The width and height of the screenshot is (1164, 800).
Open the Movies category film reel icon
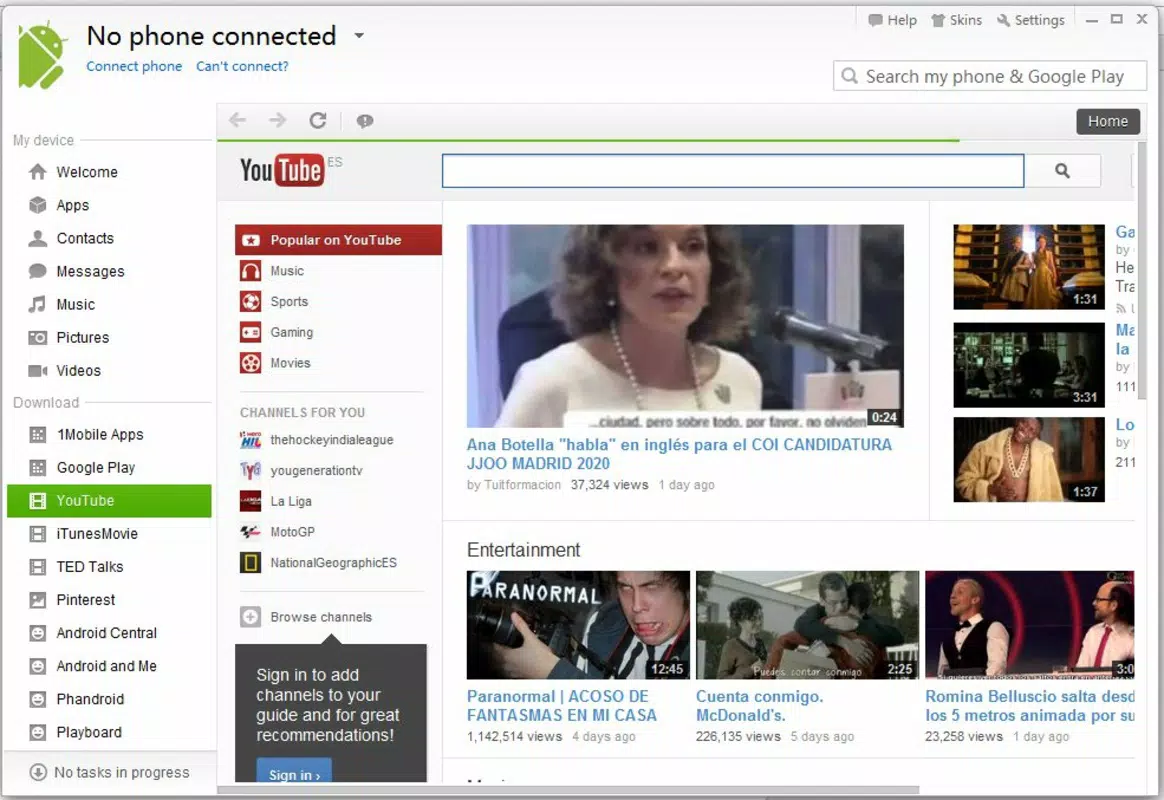coord(251,363)
